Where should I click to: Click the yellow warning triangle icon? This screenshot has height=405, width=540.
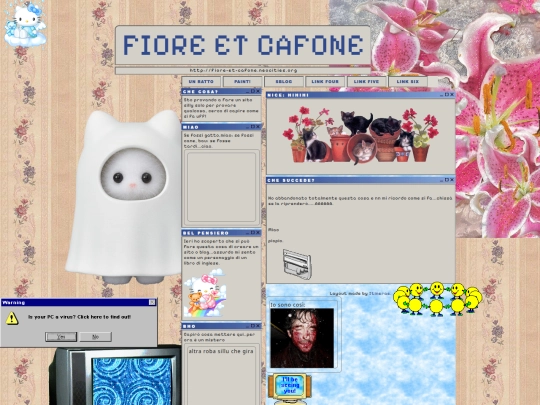pos(12,318)
